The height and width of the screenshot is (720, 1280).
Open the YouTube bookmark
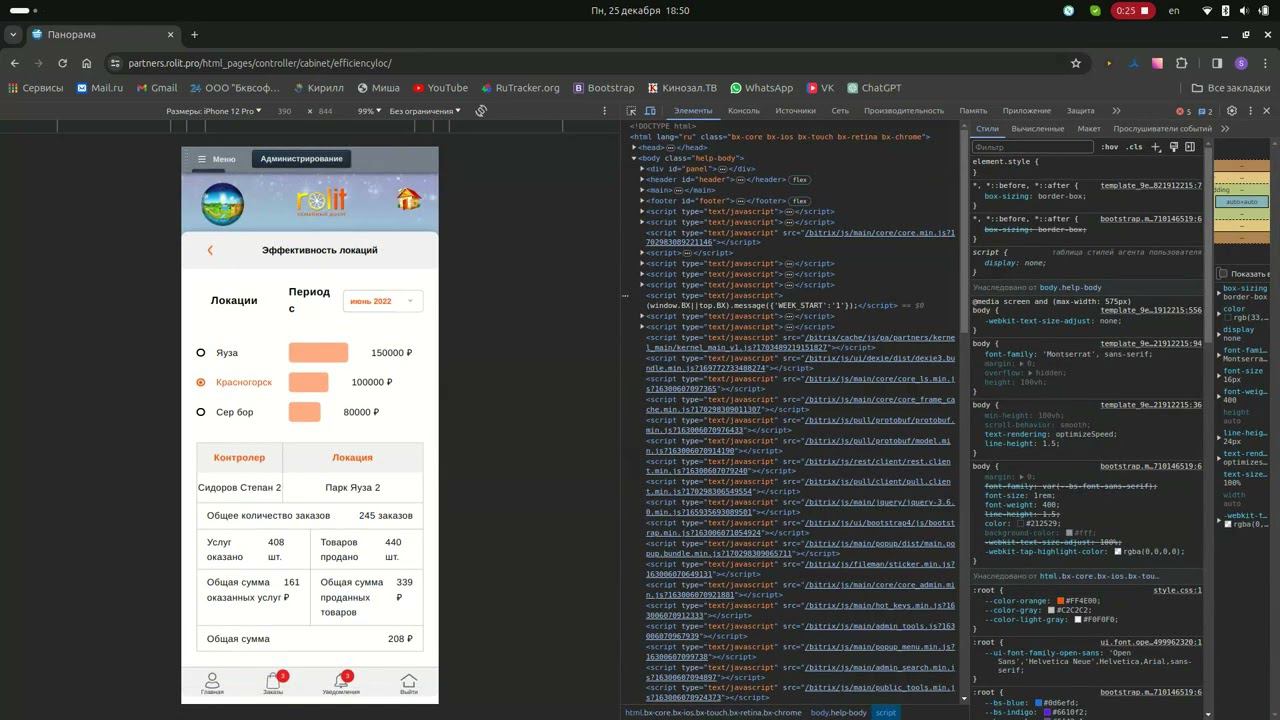(x=440, y=88)
